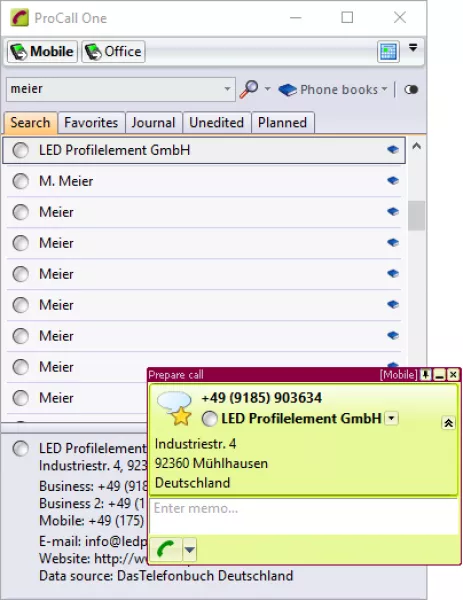
Task: Open the Journal tab
Action: click(153, 123)
